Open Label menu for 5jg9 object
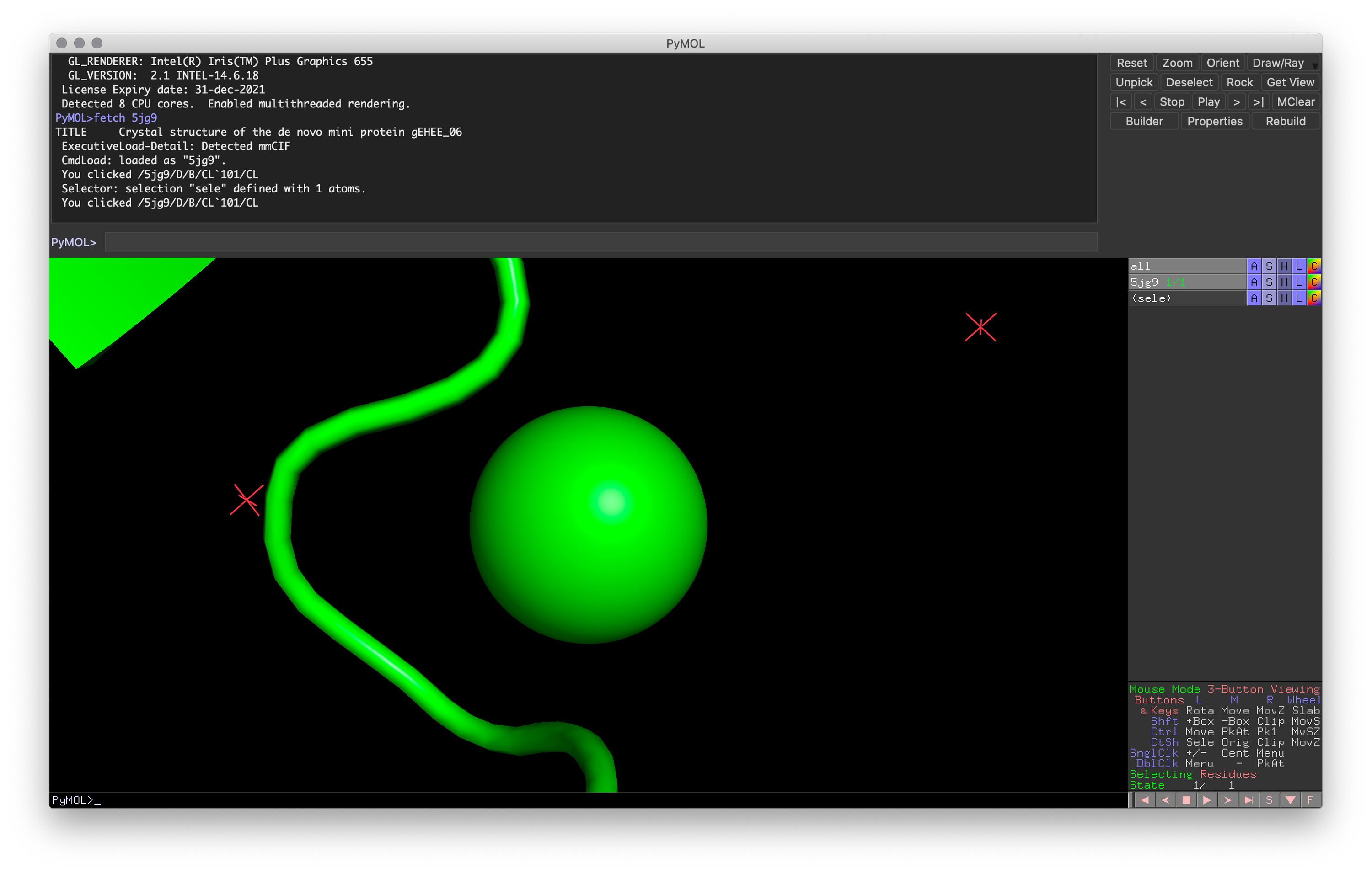The width and height of the screenshot is (1372, 874). click(1298, 282)
